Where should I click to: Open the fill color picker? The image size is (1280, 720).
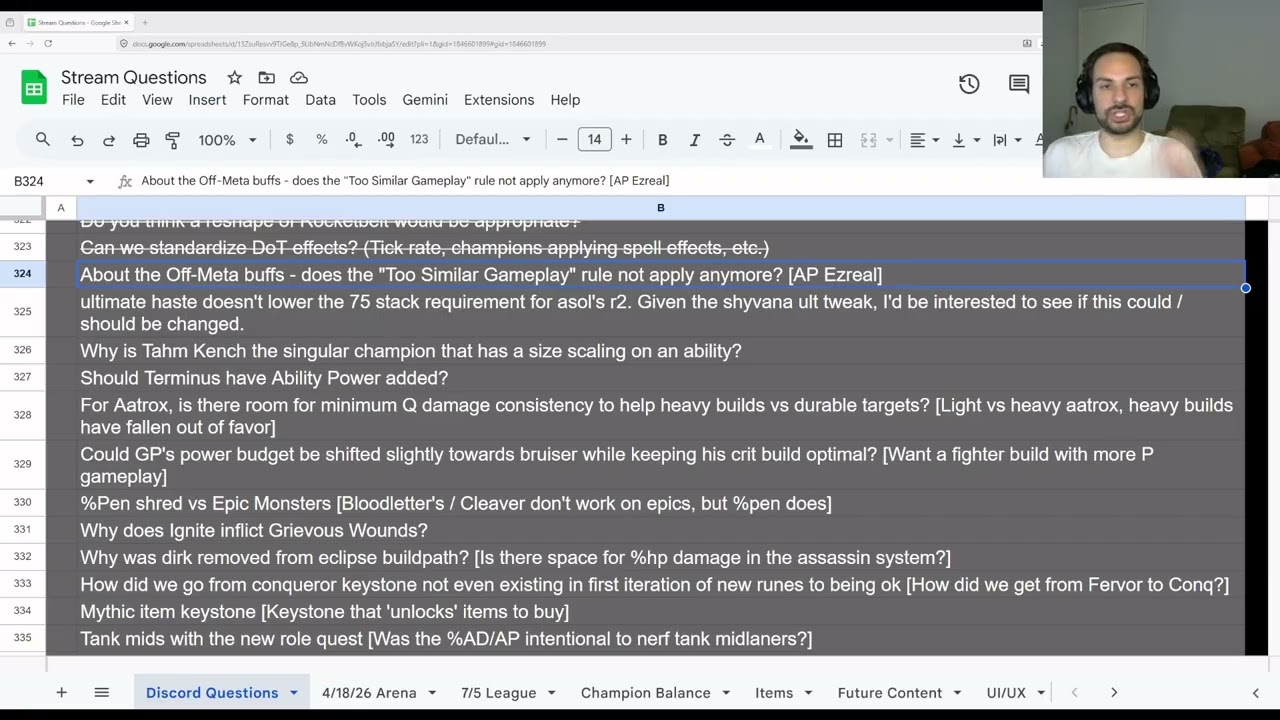(801, 140)
